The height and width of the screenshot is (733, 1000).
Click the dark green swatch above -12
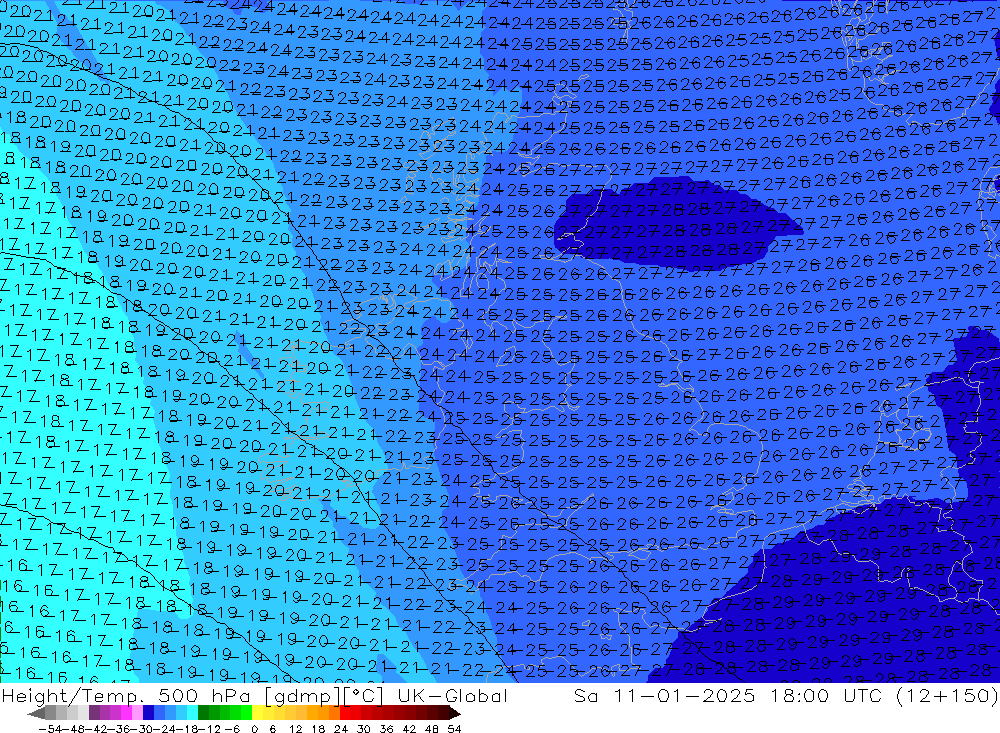coord(203,713)
